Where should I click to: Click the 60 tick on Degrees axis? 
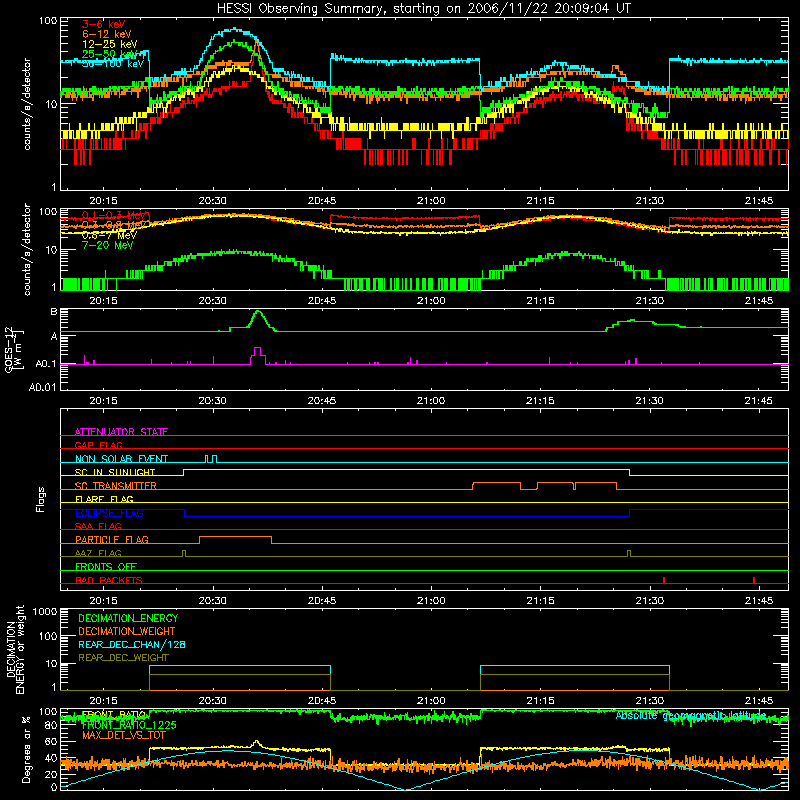tap(51, 741)
